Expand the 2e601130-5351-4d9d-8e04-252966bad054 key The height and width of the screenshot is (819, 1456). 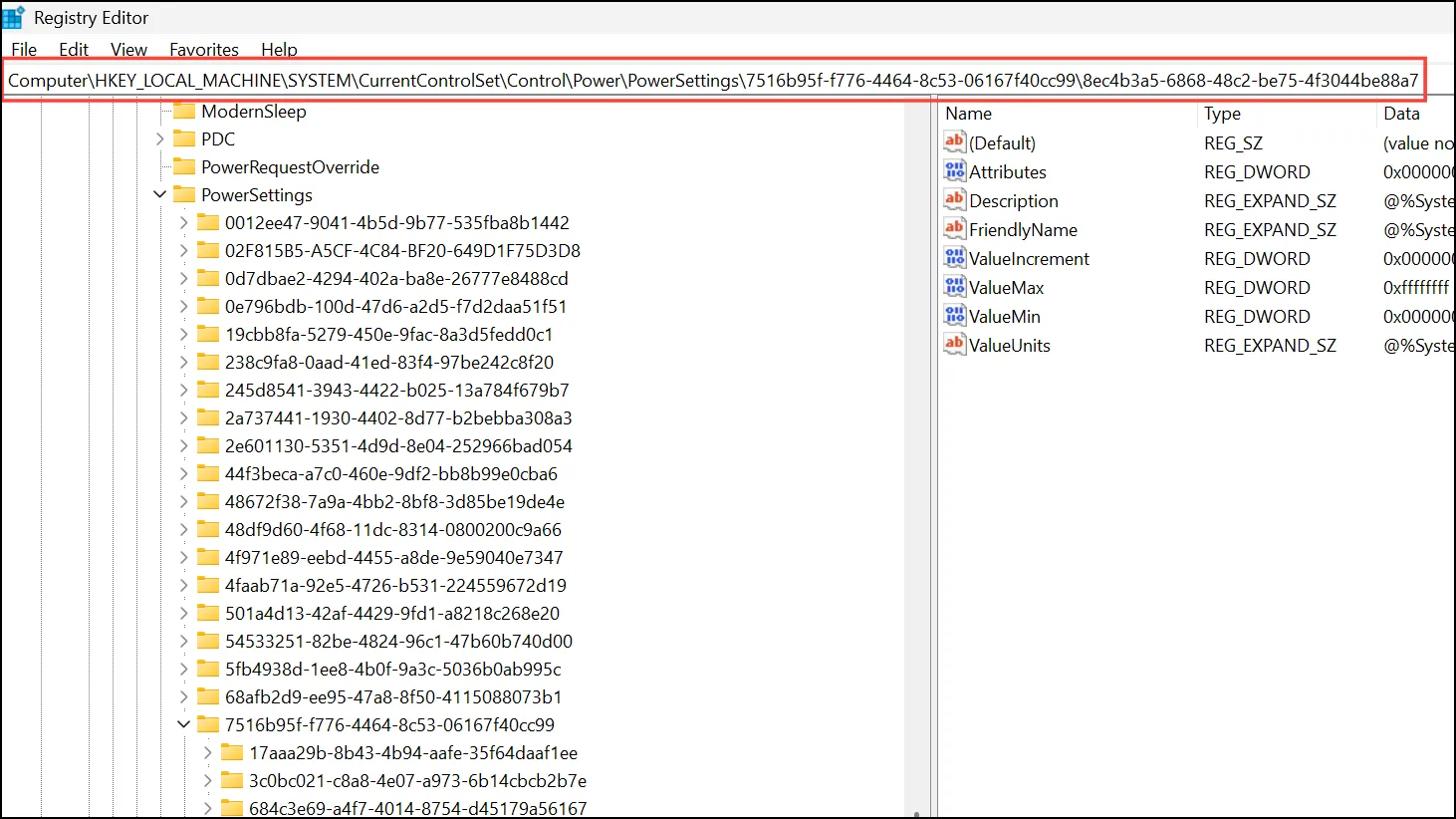pyautogui.click(x=183, y=445)
